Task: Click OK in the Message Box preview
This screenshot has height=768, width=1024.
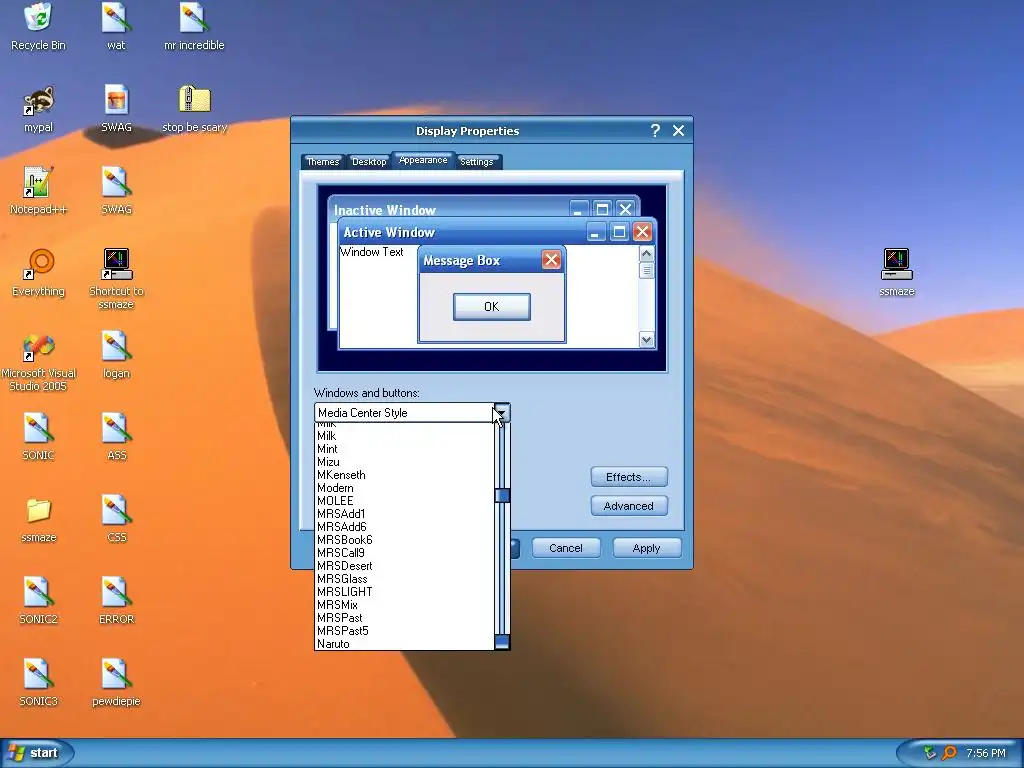Action: [x=492, y=307]
